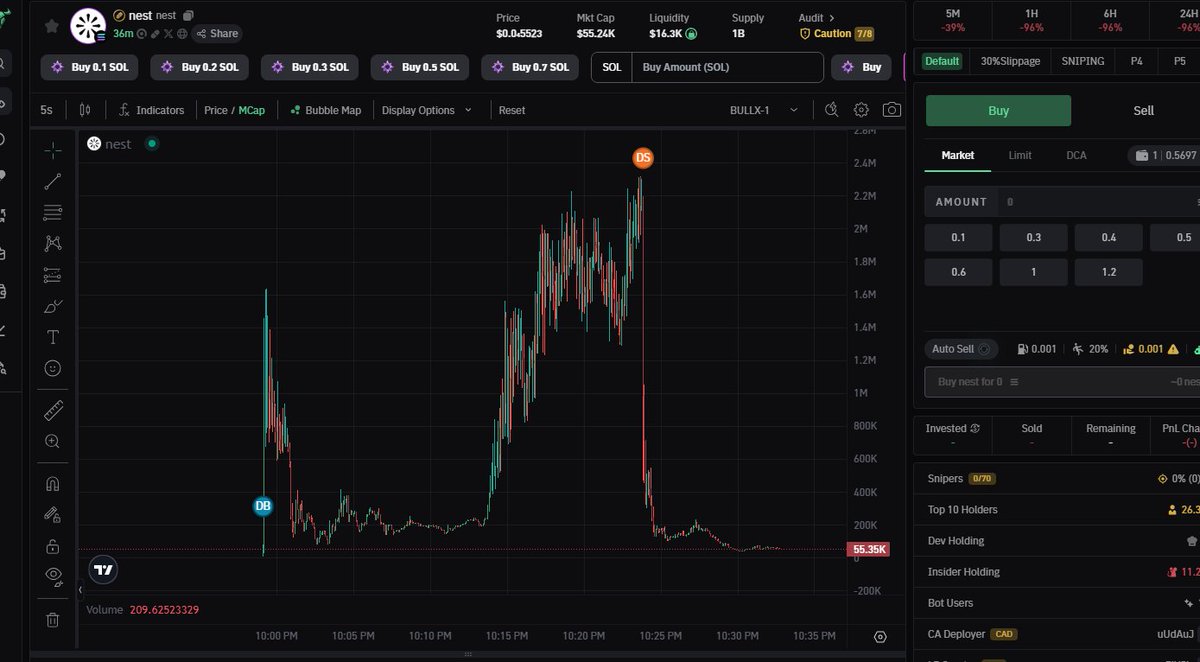1200x662 pixels.
Task: Click the Buy button beside amount input
Action: 863,67
